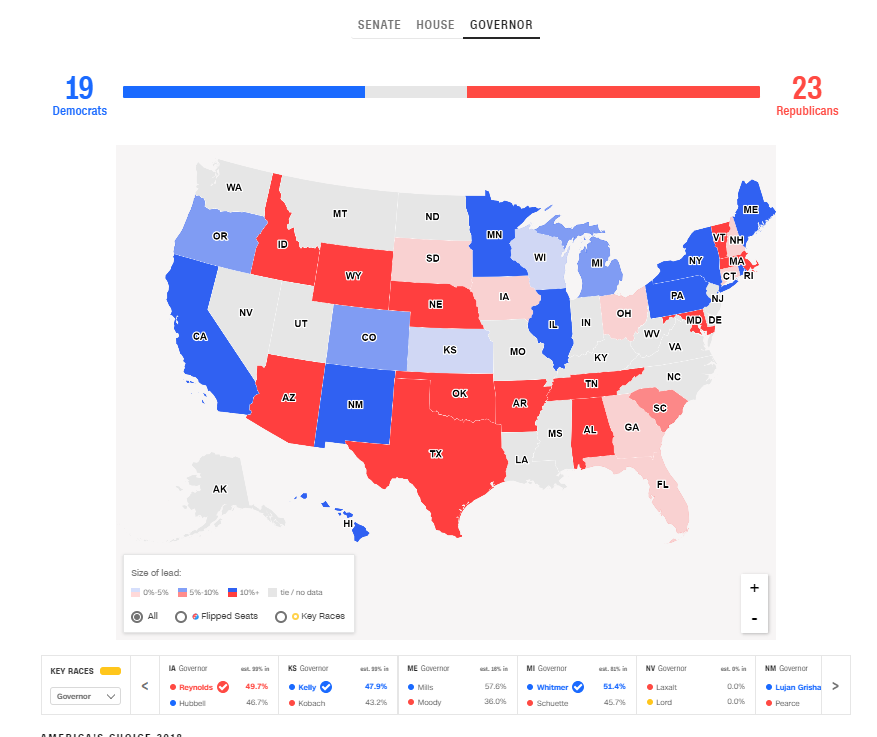
Task: Click Reynolds winner checkmark icon
Action: click(223, 687)
